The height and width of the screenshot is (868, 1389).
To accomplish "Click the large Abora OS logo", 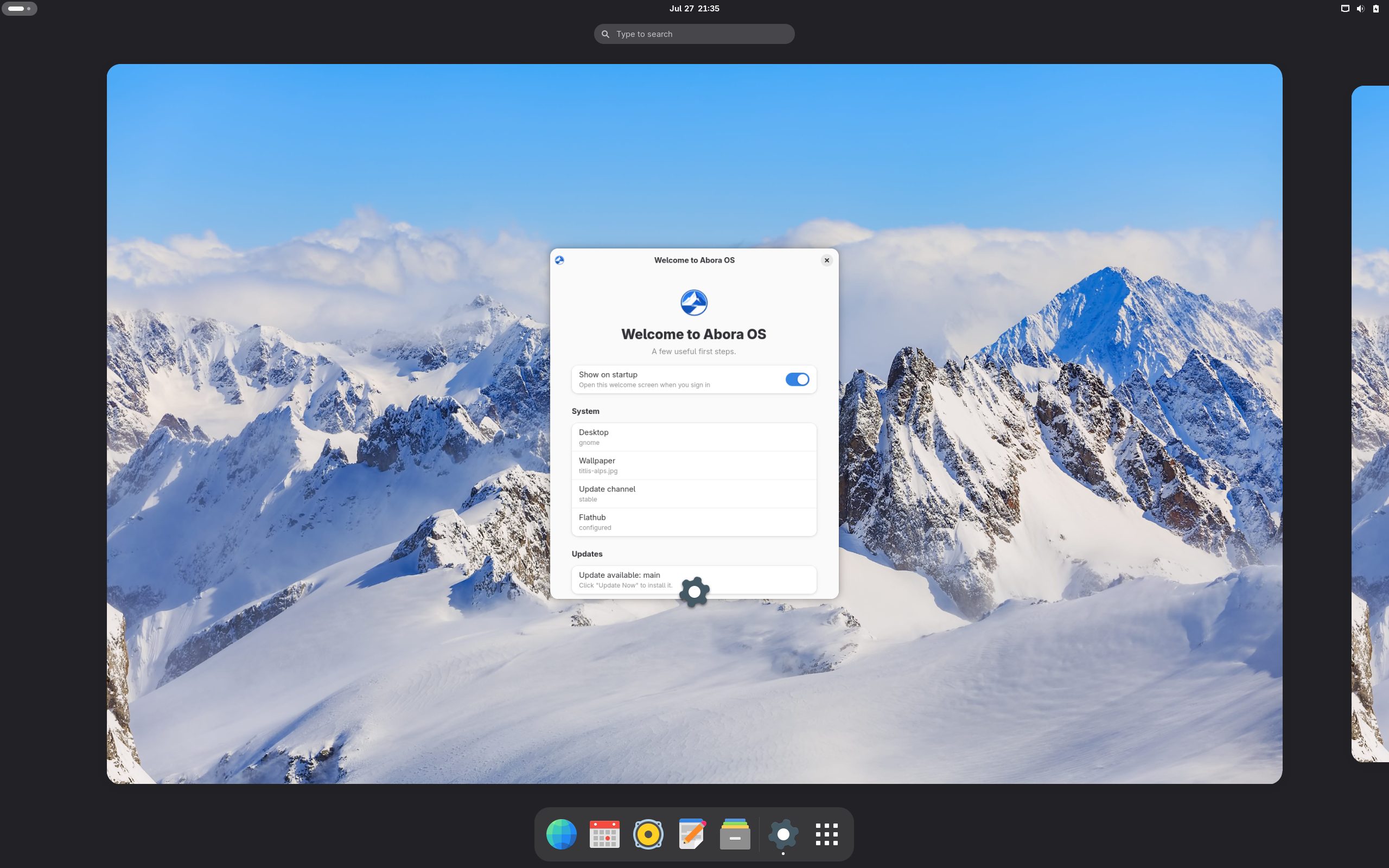I will coord(694,303).
